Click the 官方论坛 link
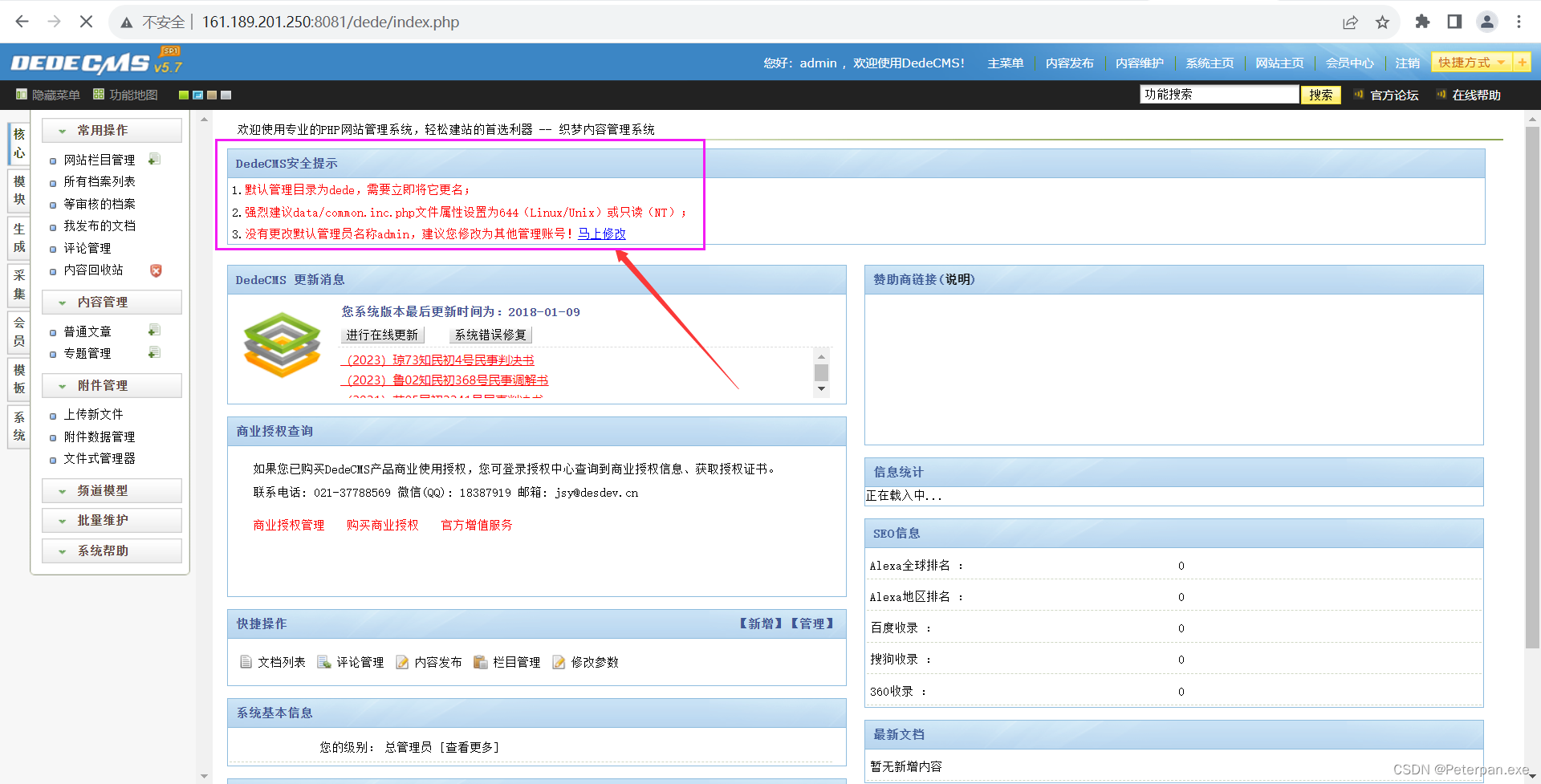Screen dimensions: 1541x784 pos(1394,95)
